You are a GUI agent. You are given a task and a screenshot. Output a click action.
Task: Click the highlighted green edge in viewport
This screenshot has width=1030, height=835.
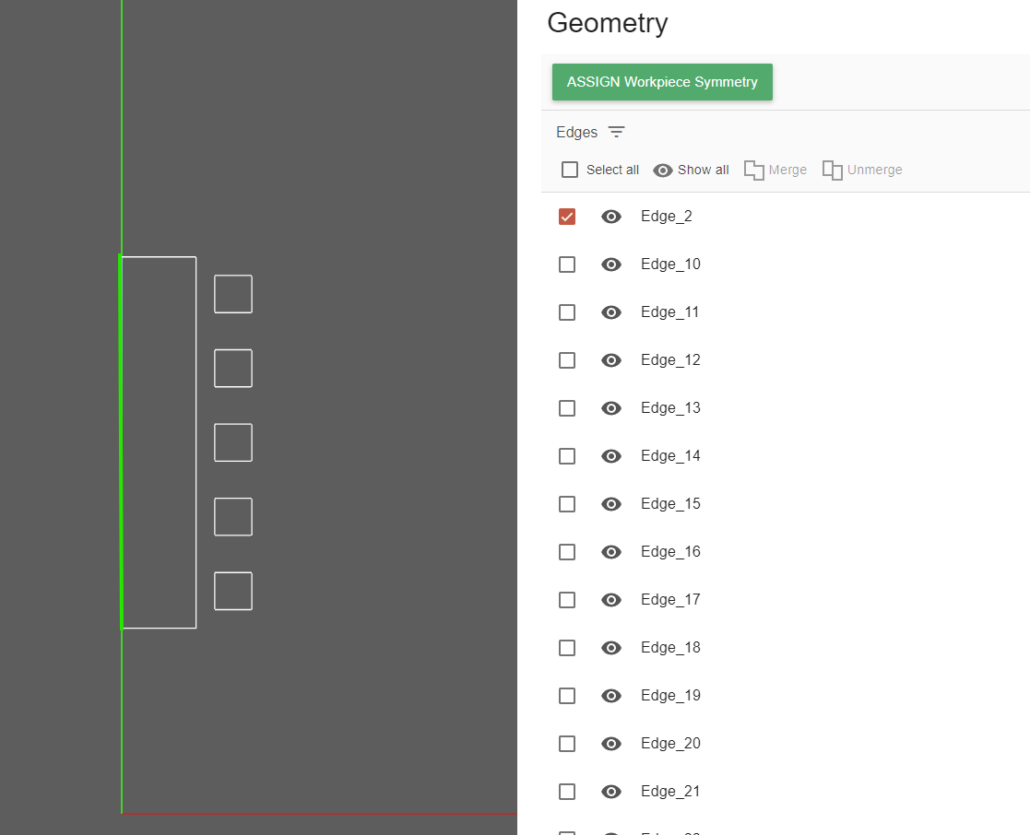pyautogui.click(x=121, y=442)
